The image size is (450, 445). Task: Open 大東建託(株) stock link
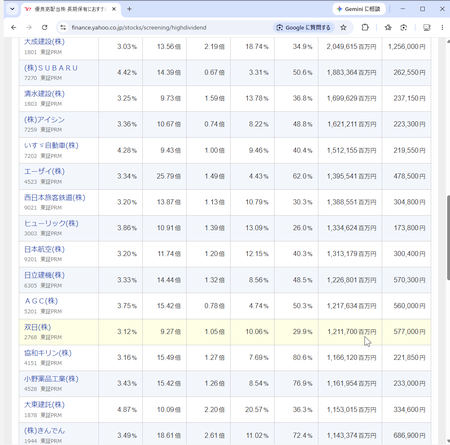(44, 405)
